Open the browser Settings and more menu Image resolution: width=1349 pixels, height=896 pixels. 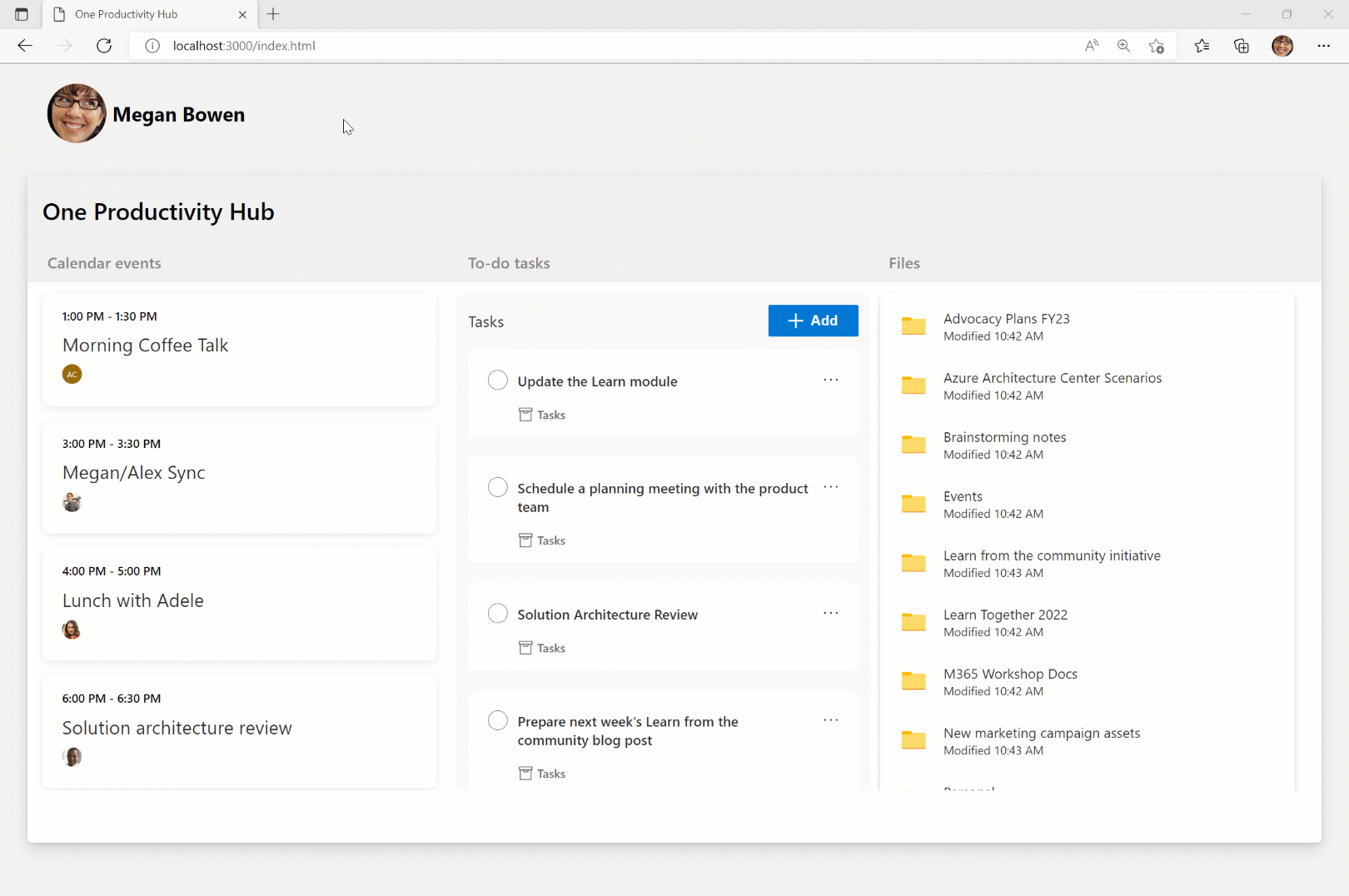[x=1324, y=46]
